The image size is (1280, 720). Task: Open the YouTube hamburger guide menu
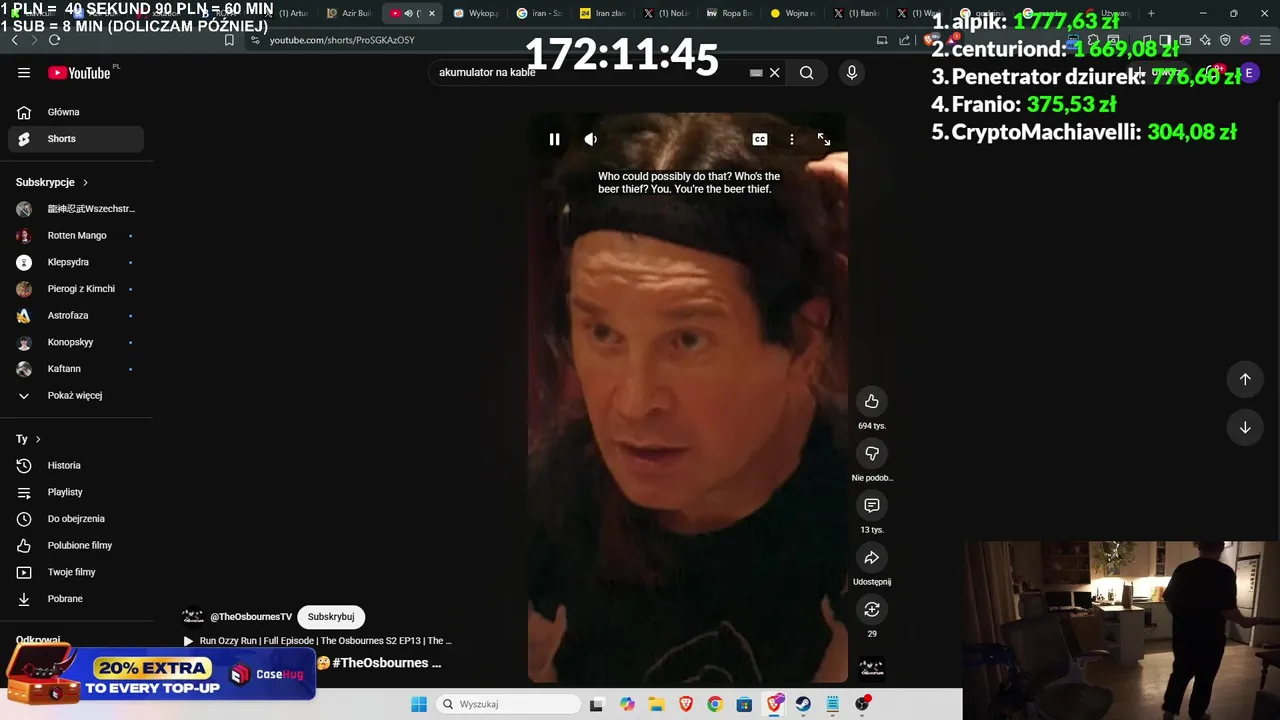24,72
